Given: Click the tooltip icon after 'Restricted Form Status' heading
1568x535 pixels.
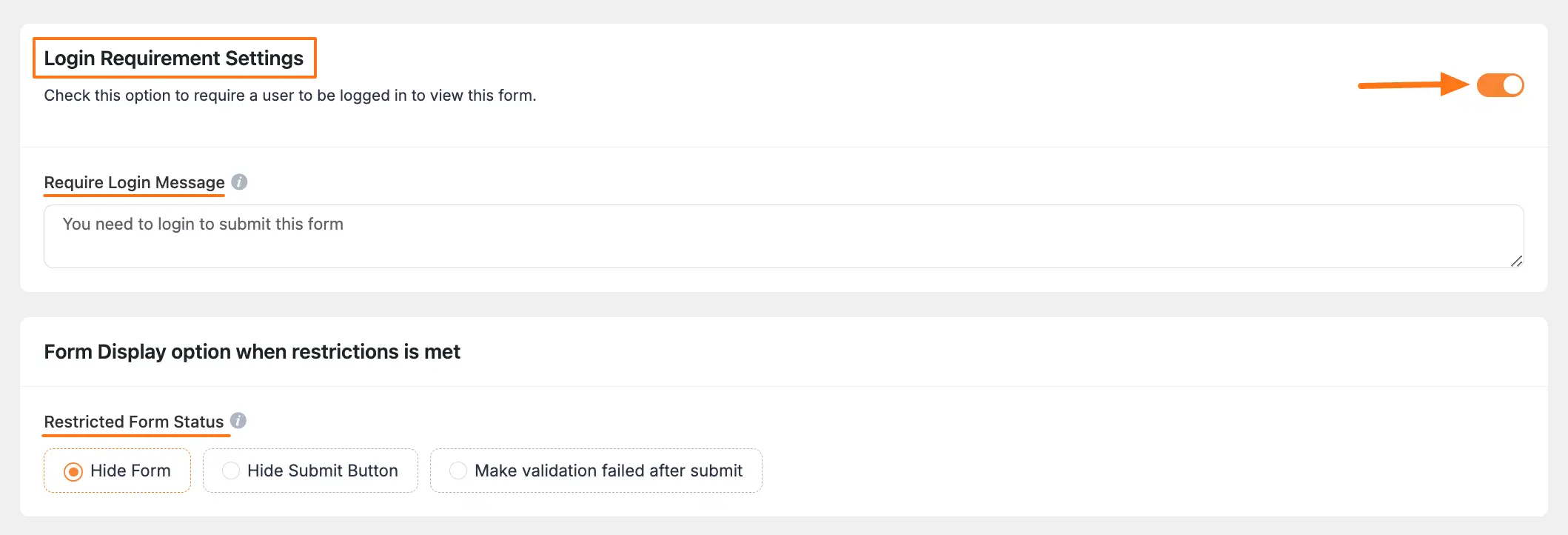Looking at the screenshot, I should pos(238,419).
